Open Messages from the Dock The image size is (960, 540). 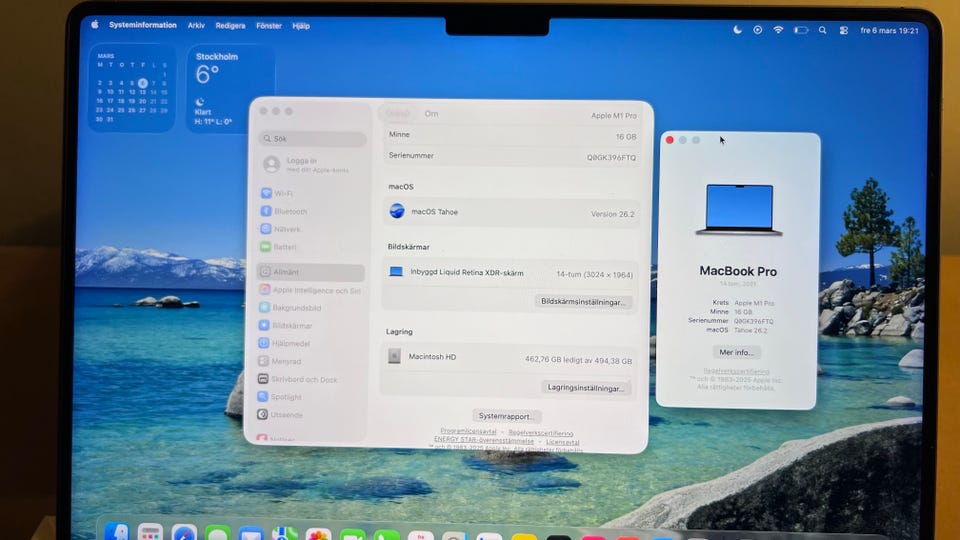pos(217,533)
